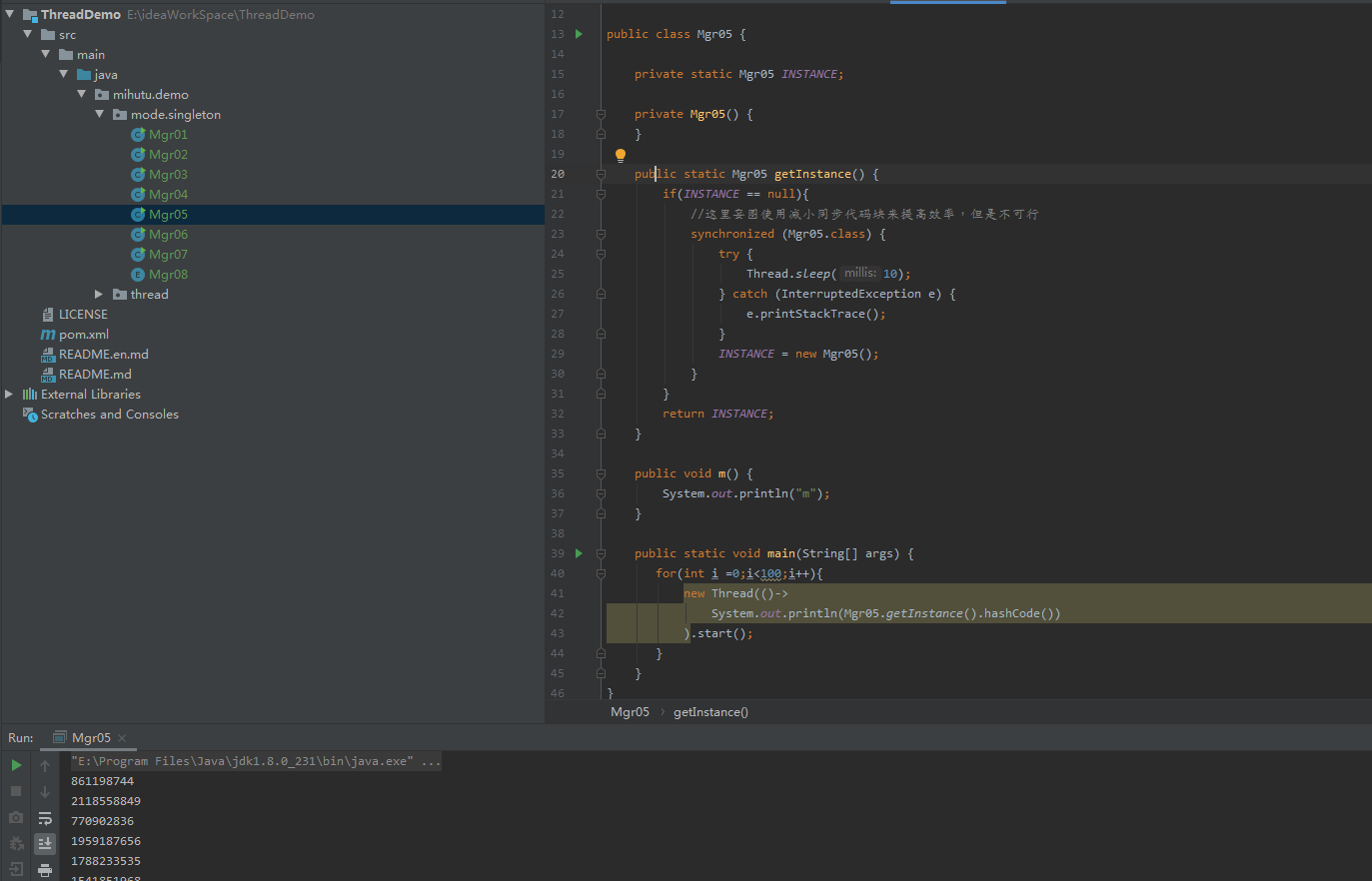This screenshot has height=881, width=1372.
Task: Select Mgr08 in the project tree
Action: click(168, 275)
